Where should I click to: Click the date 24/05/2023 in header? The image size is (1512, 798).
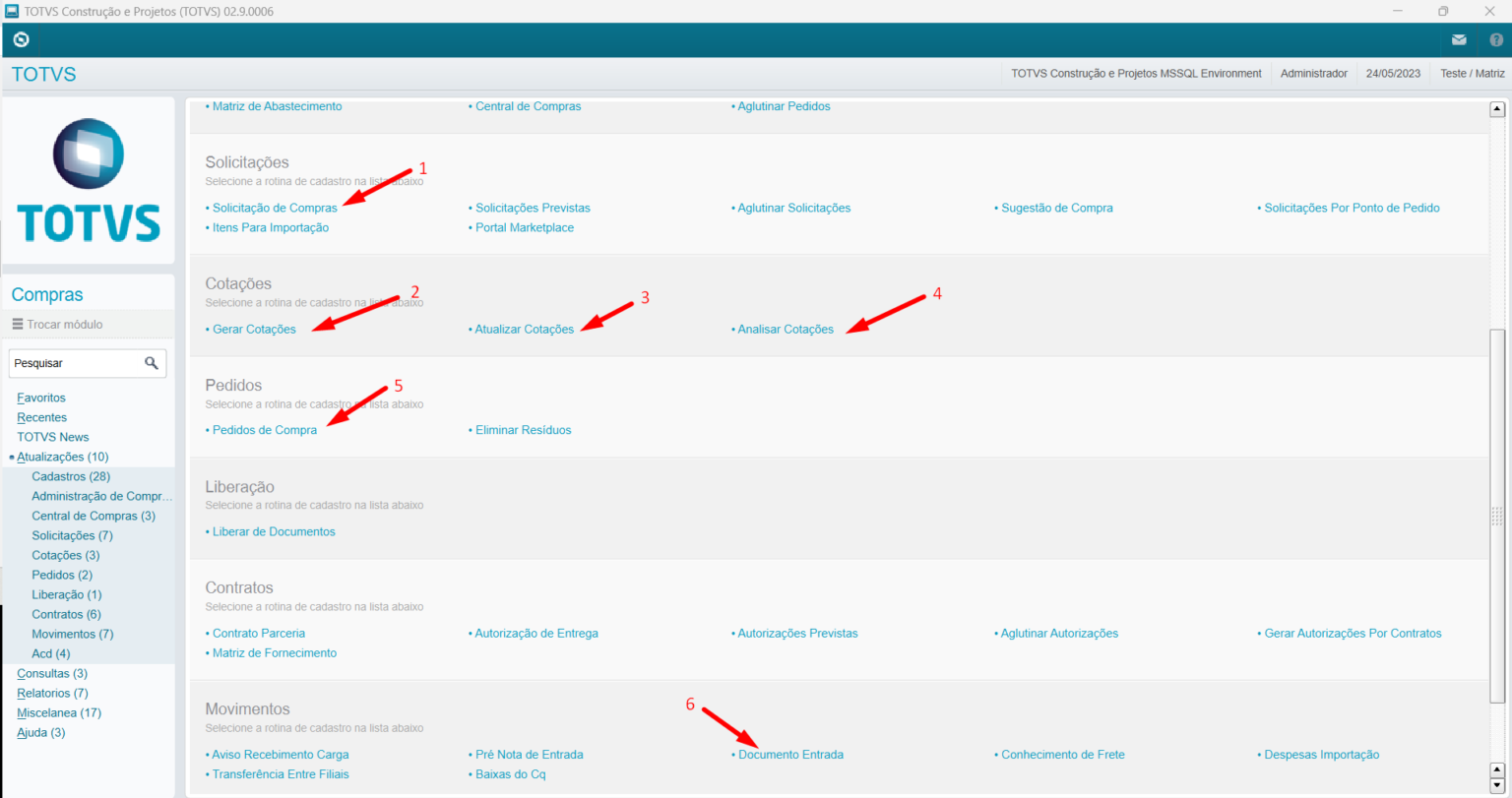(1393, 74)
